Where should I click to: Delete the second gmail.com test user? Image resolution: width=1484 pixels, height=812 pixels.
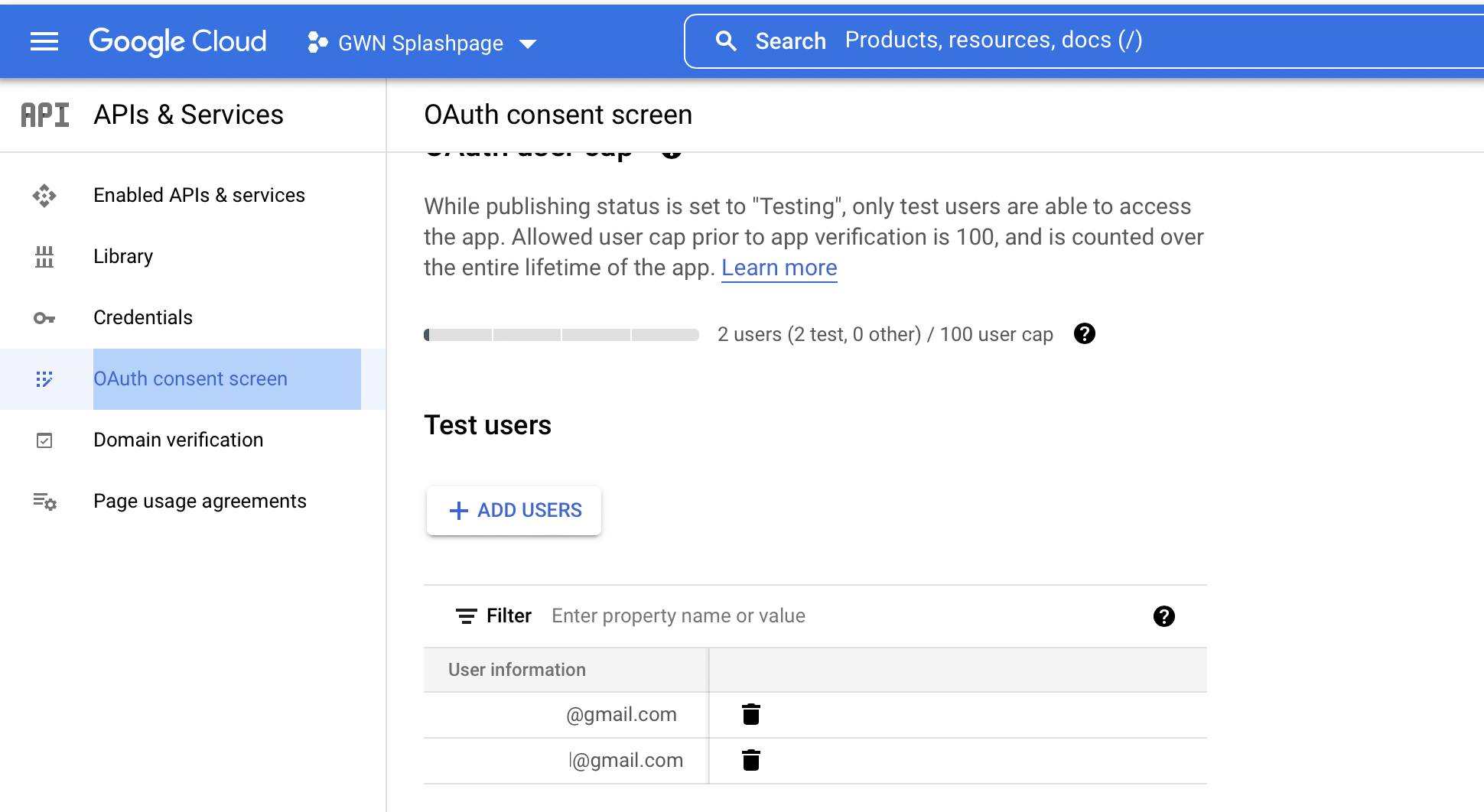coord(750,760)
